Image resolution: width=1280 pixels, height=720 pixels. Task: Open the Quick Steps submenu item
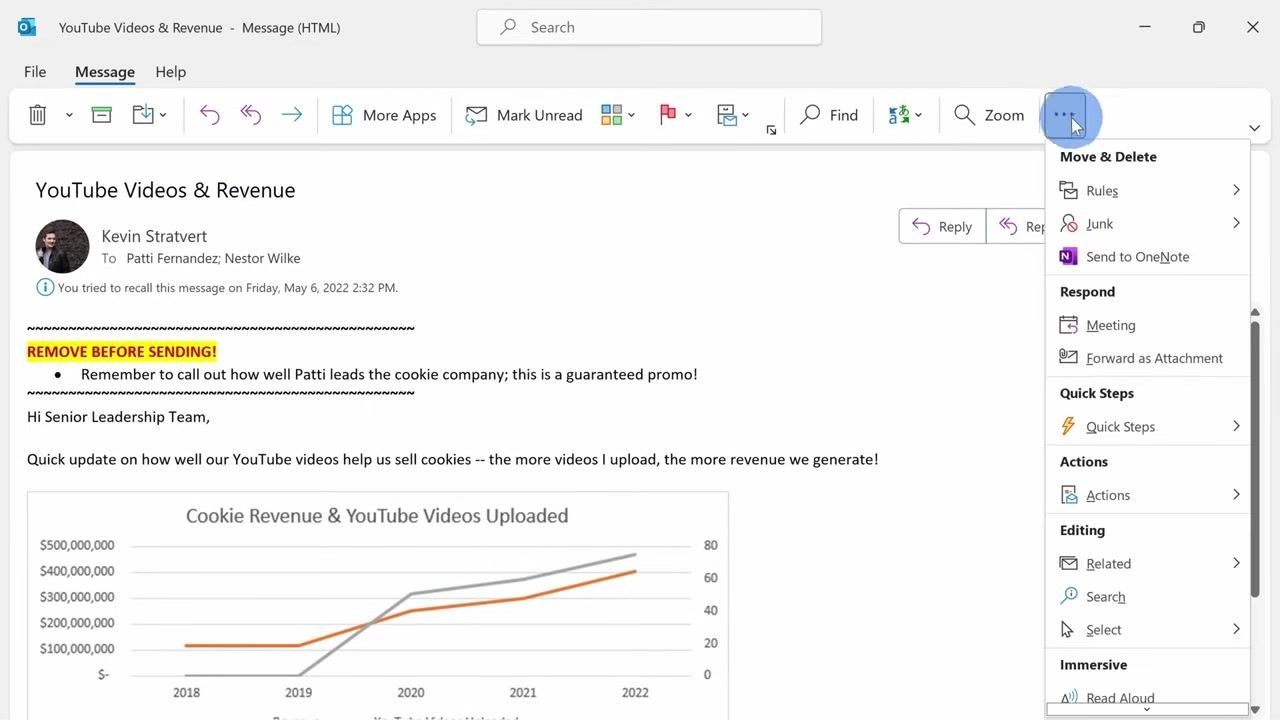[x=1148, y=426]
